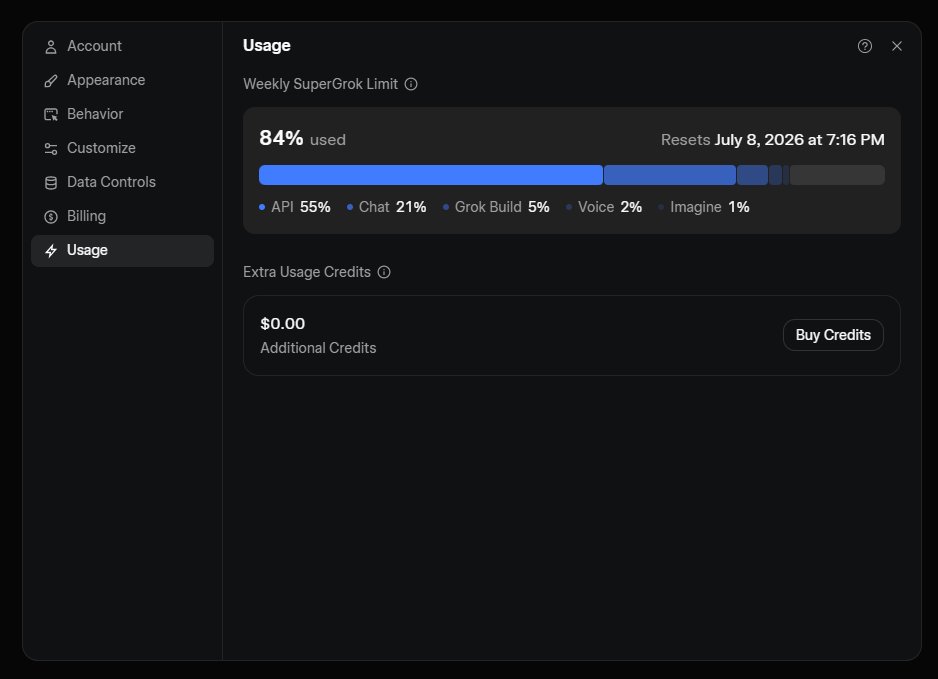The image size is (938, 679).
Task: Click the Behavior cursor icon
Action: point(51,114)
